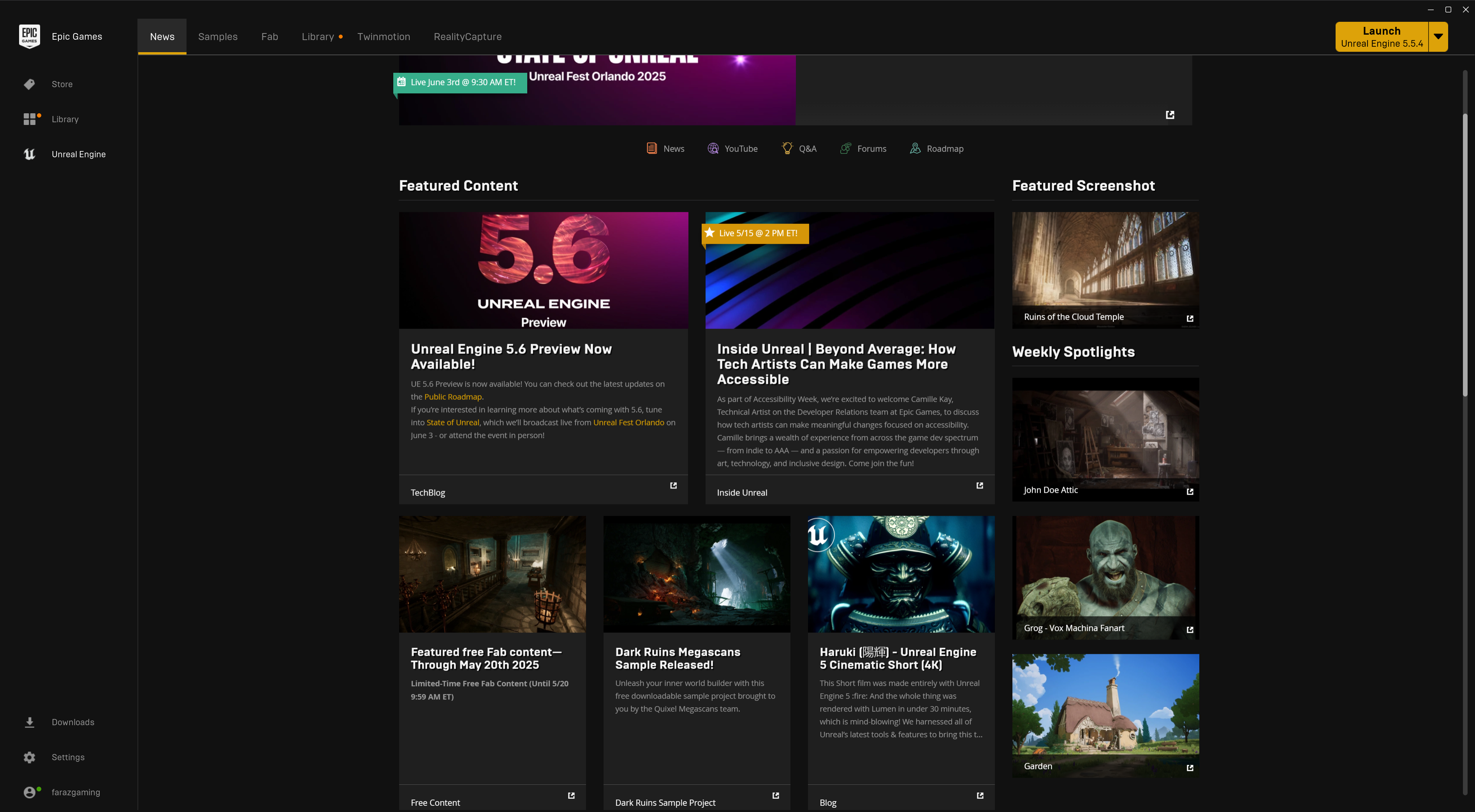Click the YouTube globe icon
The height and width of the screenshot is (812, 1475).
coord(713,148)
